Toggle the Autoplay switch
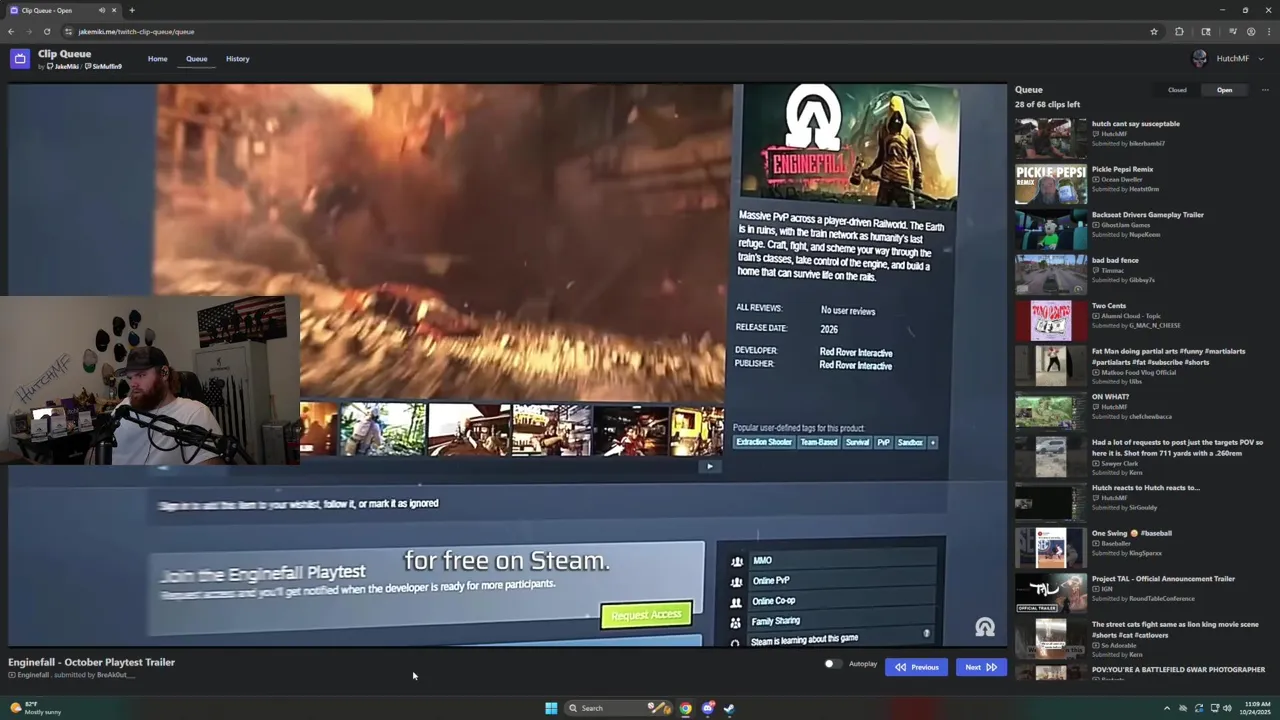 [x=832, y=664]
